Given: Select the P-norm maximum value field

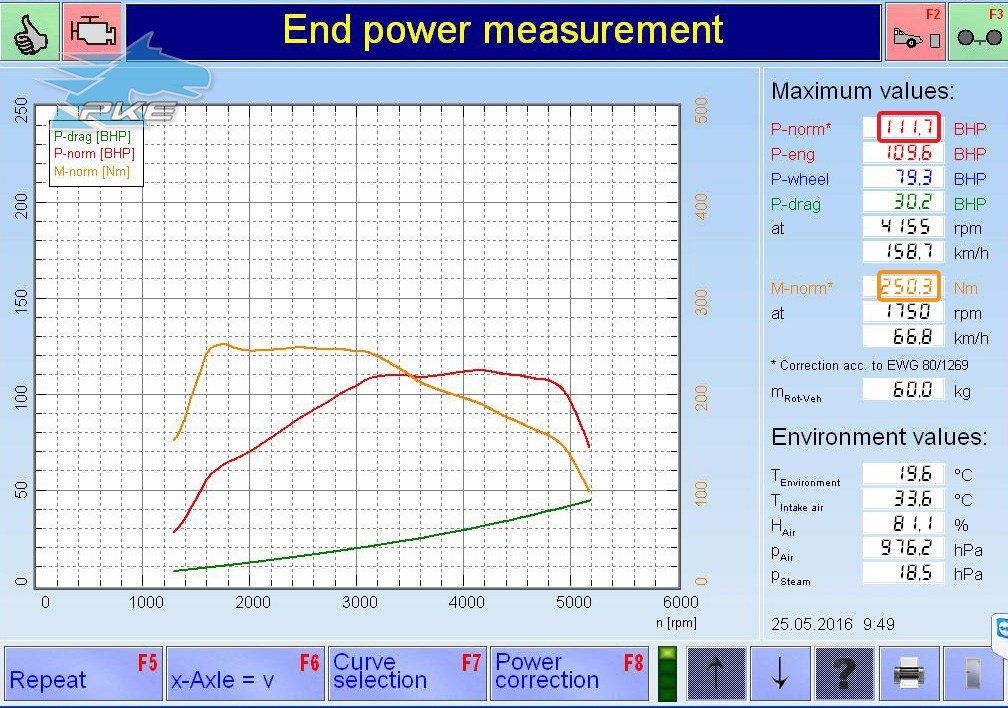Looking at the screenshot, I should click(x=909, y=128).
